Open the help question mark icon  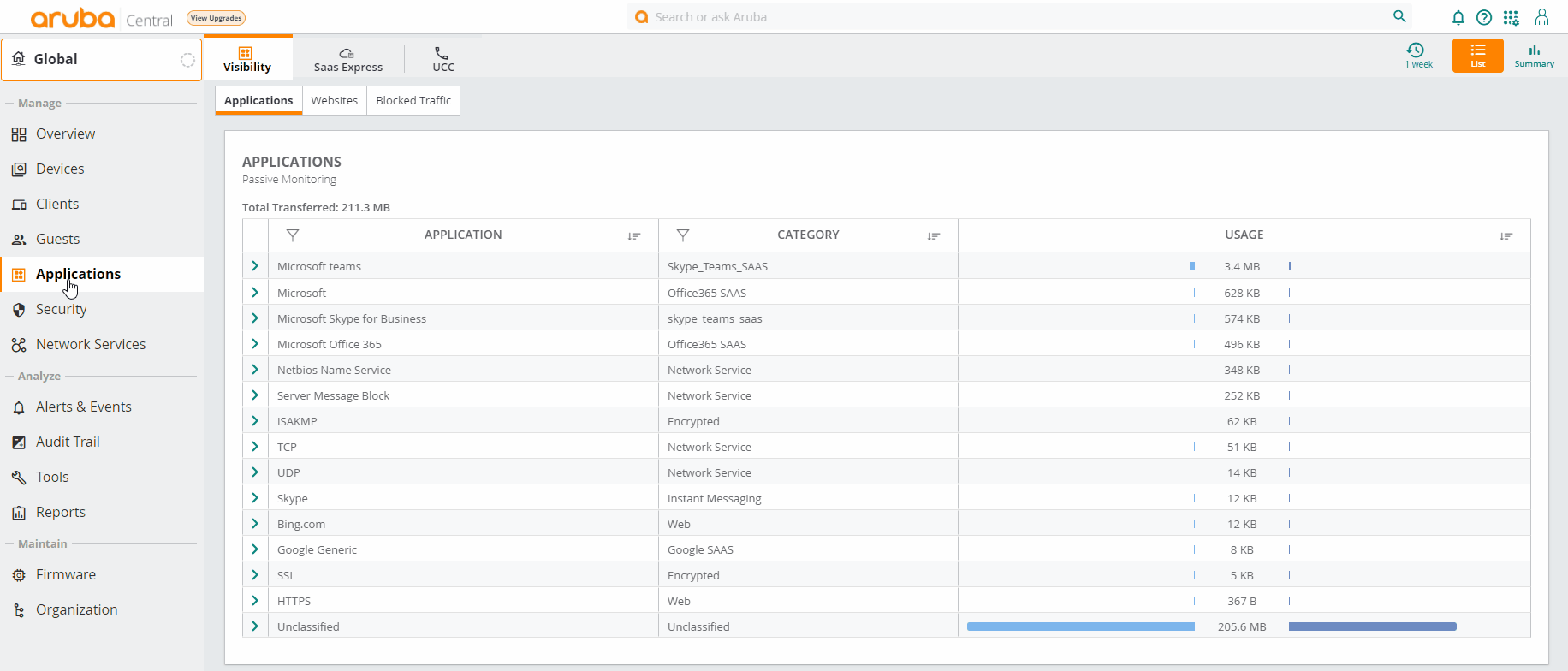click(x=1484, y=17)
